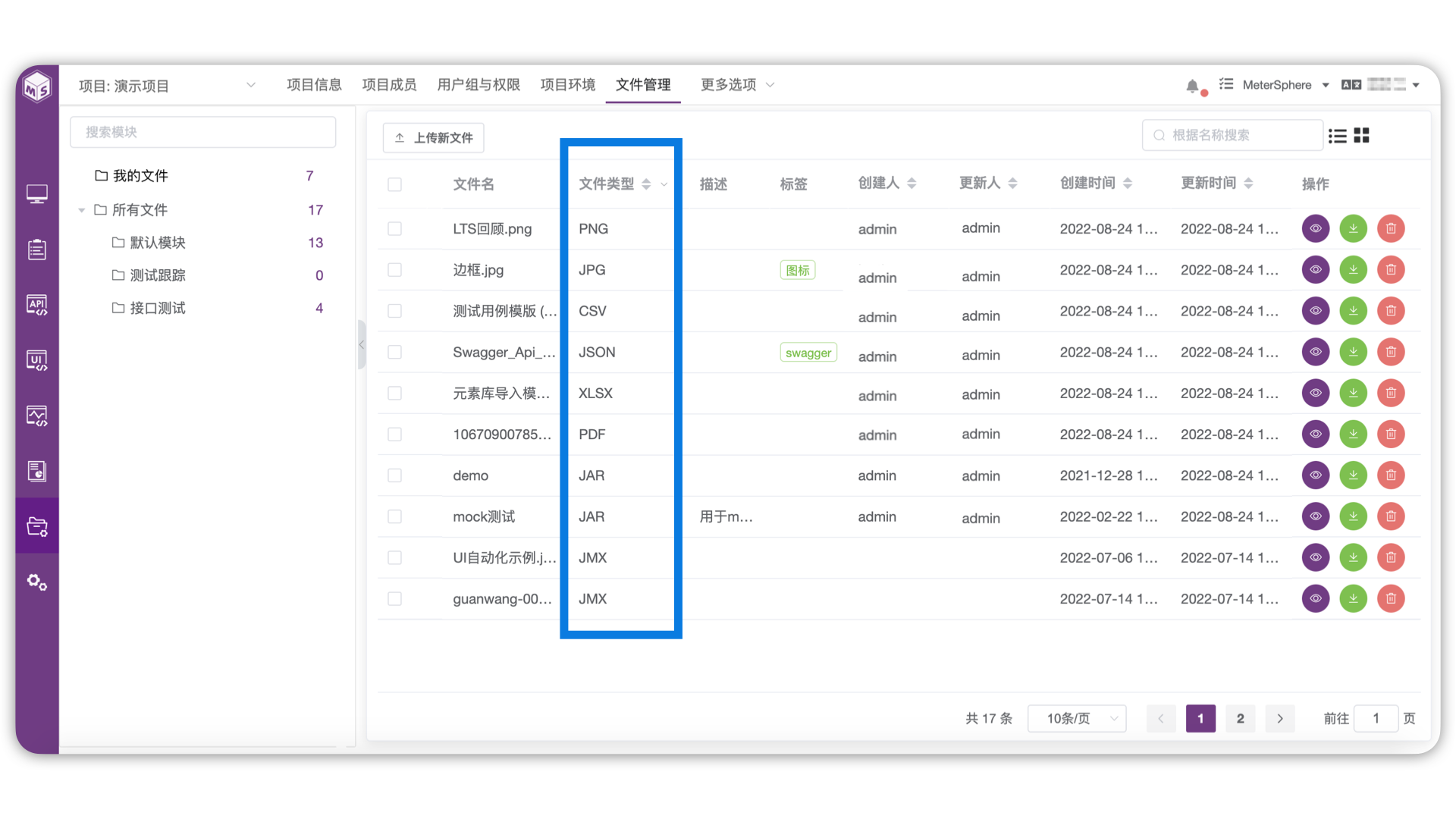Screen dimensions: 1456x819
Task: Download the LTS回顾.png file
Action: pos(1353,228)
